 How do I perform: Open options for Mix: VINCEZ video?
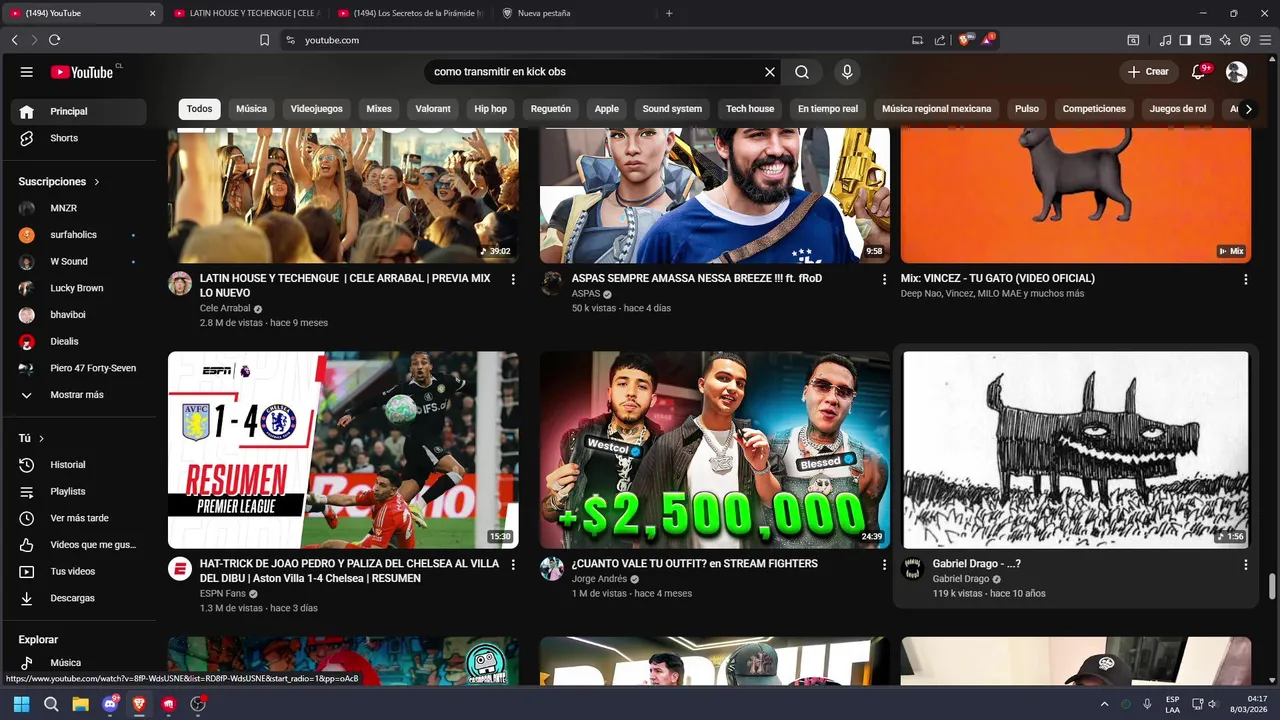(1245, 279)
